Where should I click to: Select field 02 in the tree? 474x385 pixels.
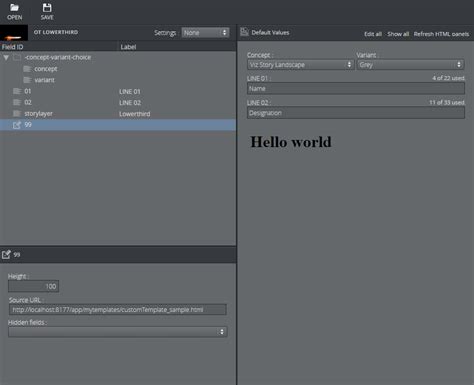pyautogui.click(x=118, y=102)
